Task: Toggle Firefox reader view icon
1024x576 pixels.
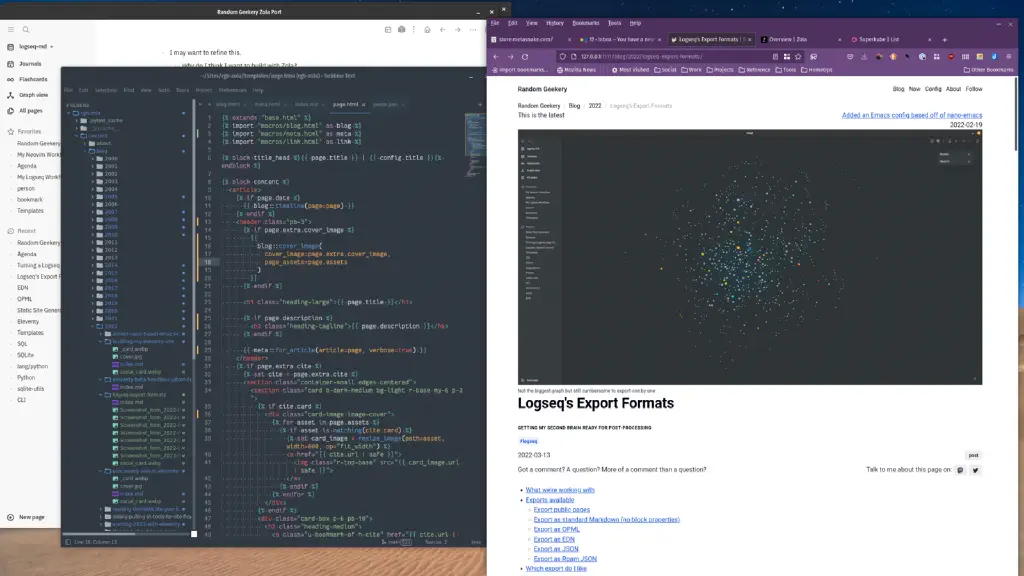Action: click(775, 57)
